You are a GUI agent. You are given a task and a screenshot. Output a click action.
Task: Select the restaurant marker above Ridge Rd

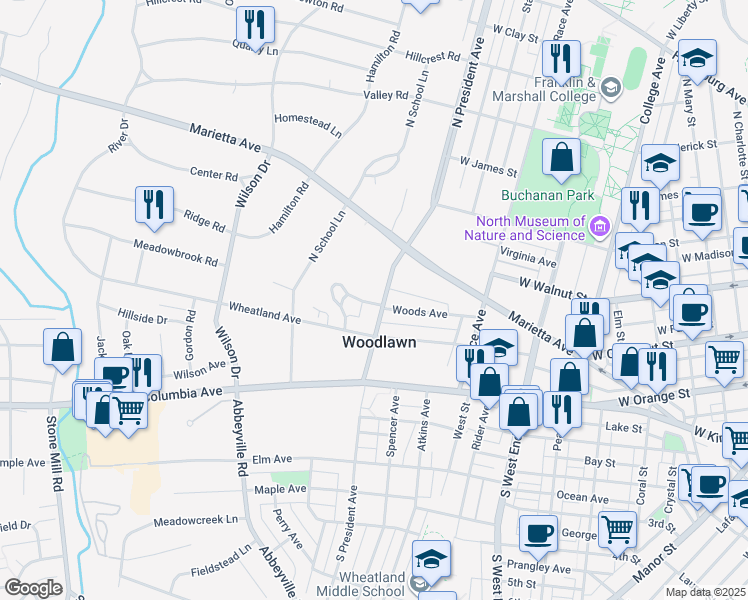(154, 206)
